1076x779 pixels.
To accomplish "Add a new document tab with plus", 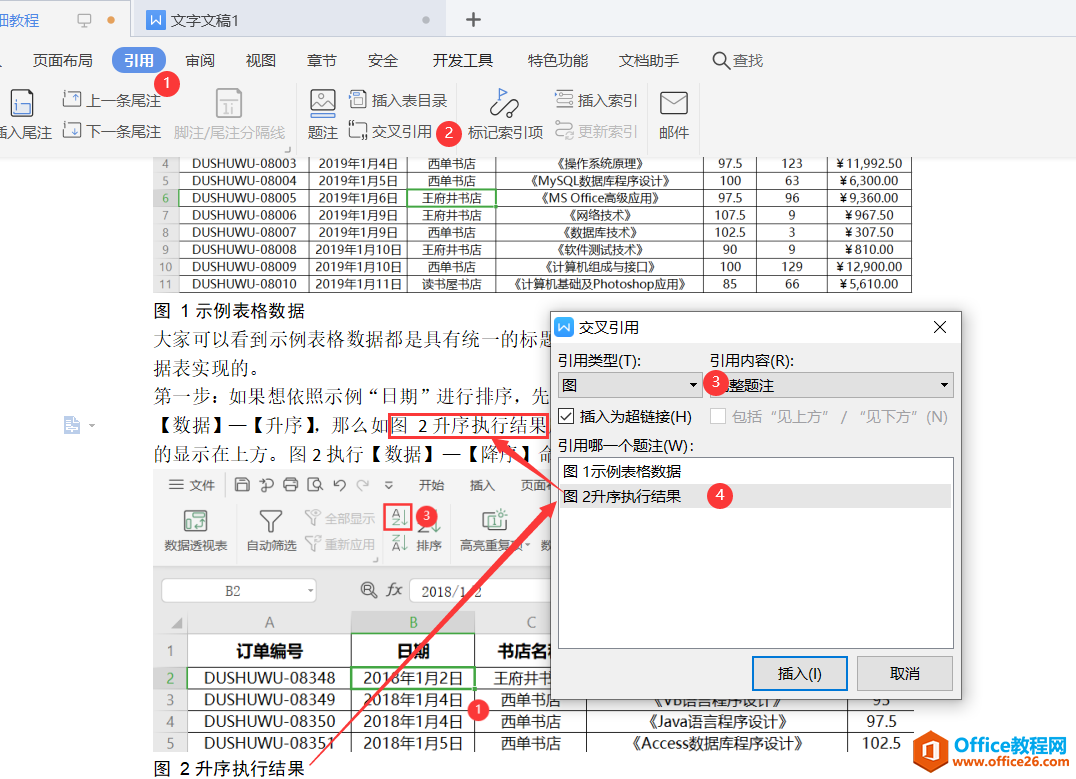I will point(473,20).
